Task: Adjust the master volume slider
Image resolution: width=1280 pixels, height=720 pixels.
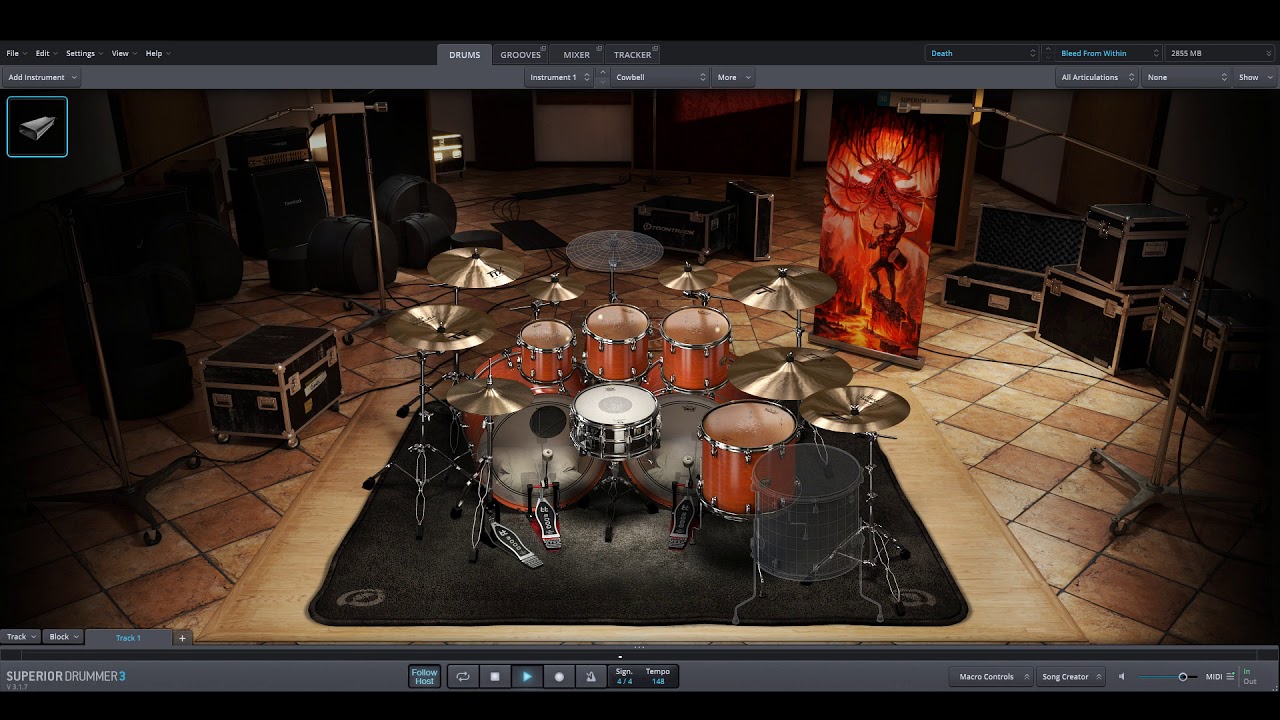Action: tap(1182, 677)
